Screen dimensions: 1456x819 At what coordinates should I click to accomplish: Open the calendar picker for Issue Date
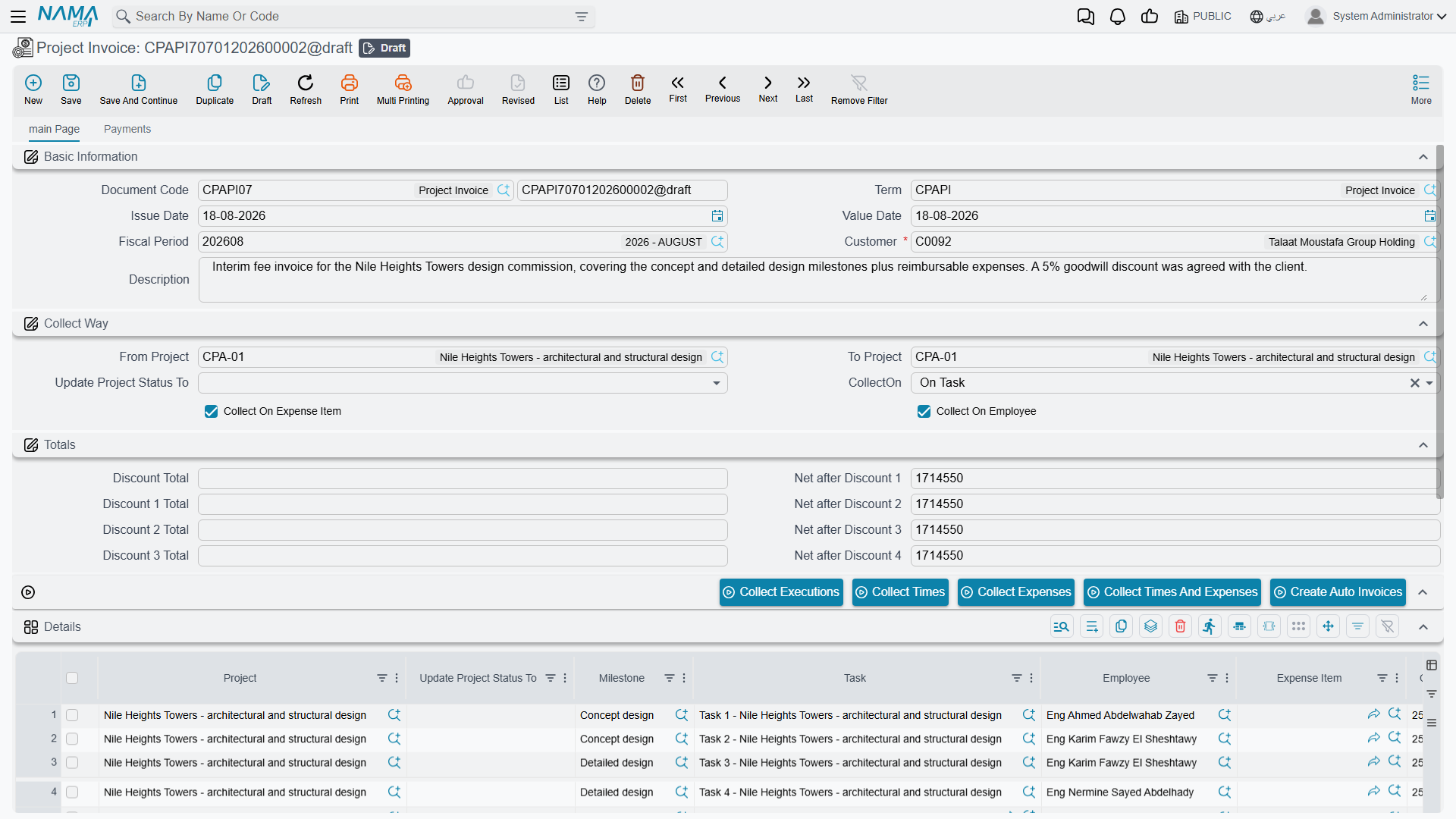[717, 216]
